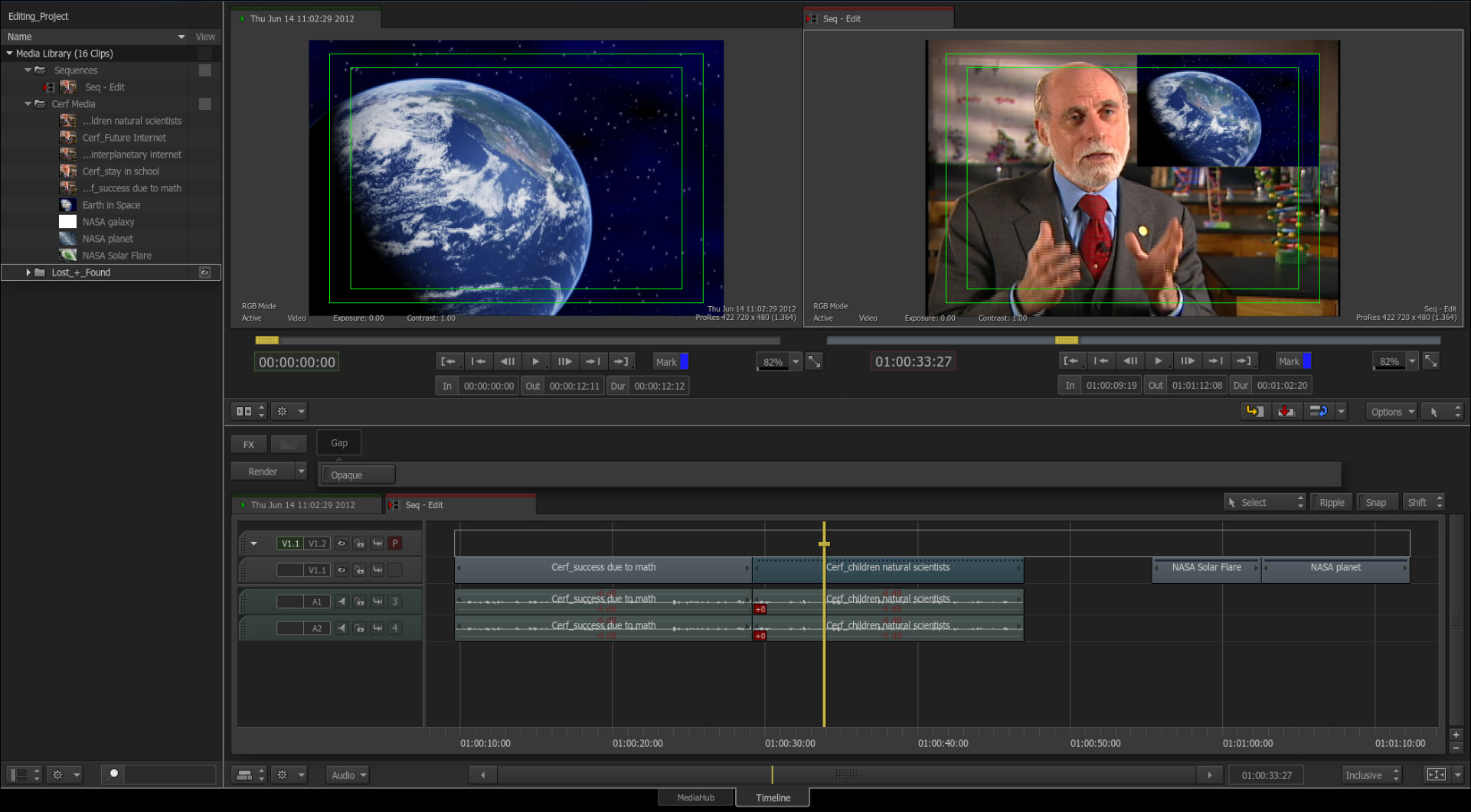The width and height of the screenshot is (1471, 812).
Task: Mute the A1 audio track speaker
Action: click(342, 602)
